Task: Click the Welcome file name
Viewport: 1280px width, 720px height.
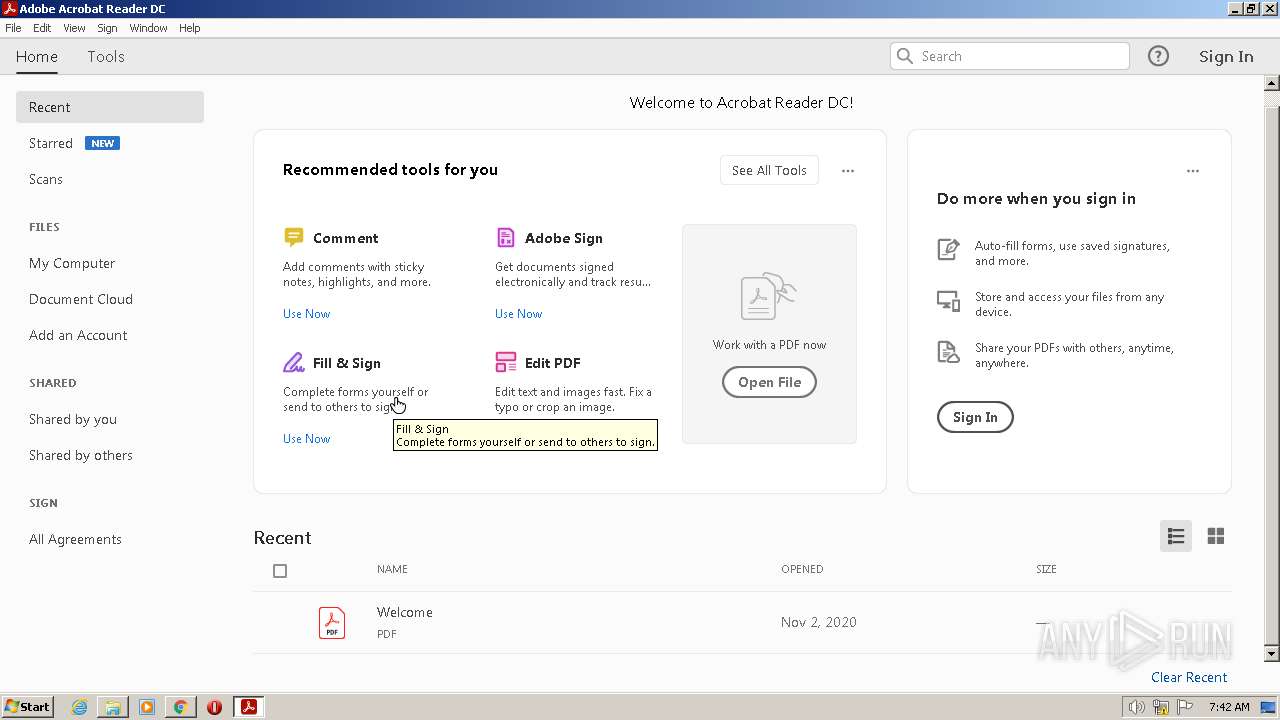Action: (x=404, y=612)
